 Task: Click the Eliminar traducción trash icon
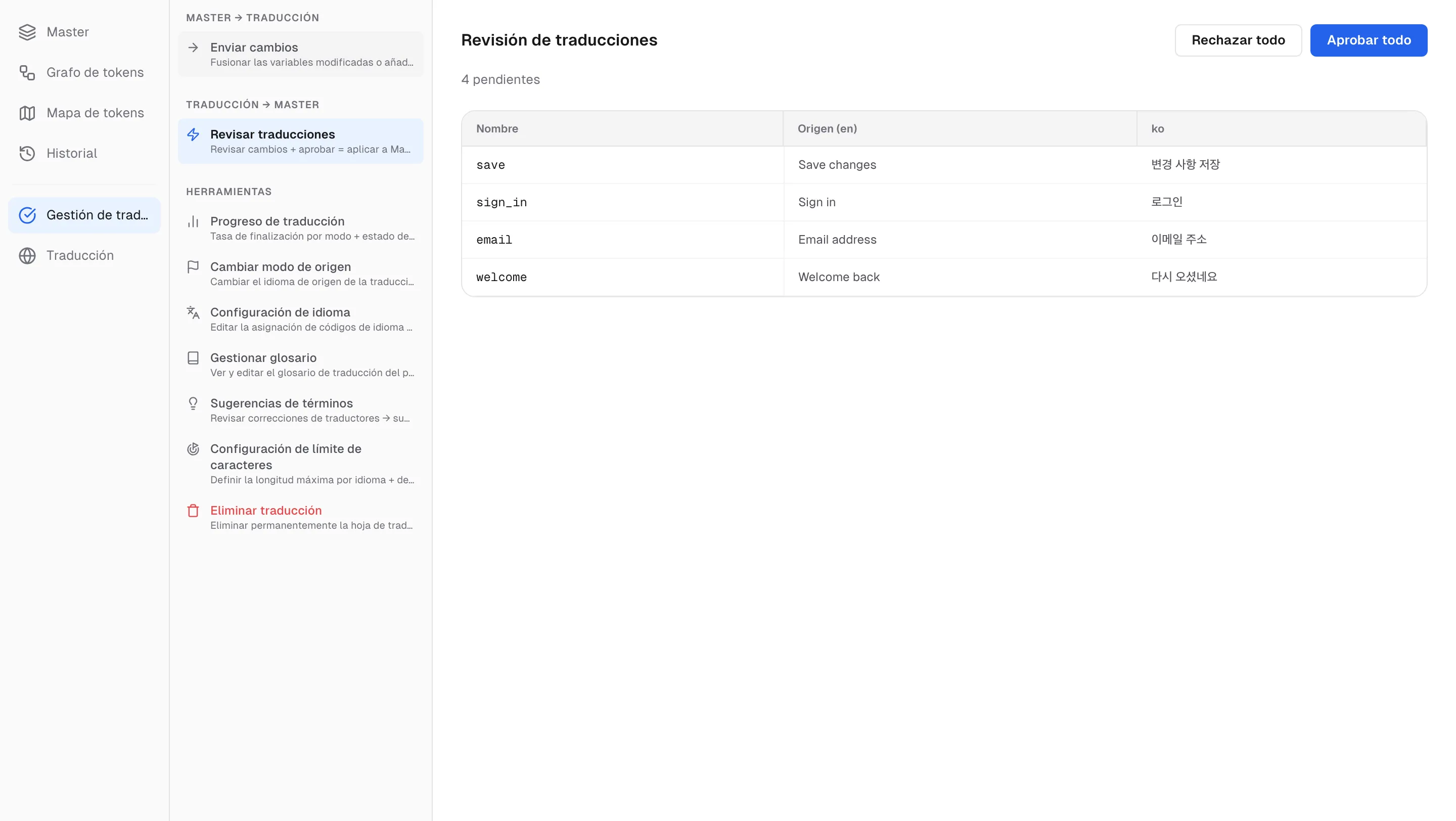pyautogui.click(x=193, y=511)
